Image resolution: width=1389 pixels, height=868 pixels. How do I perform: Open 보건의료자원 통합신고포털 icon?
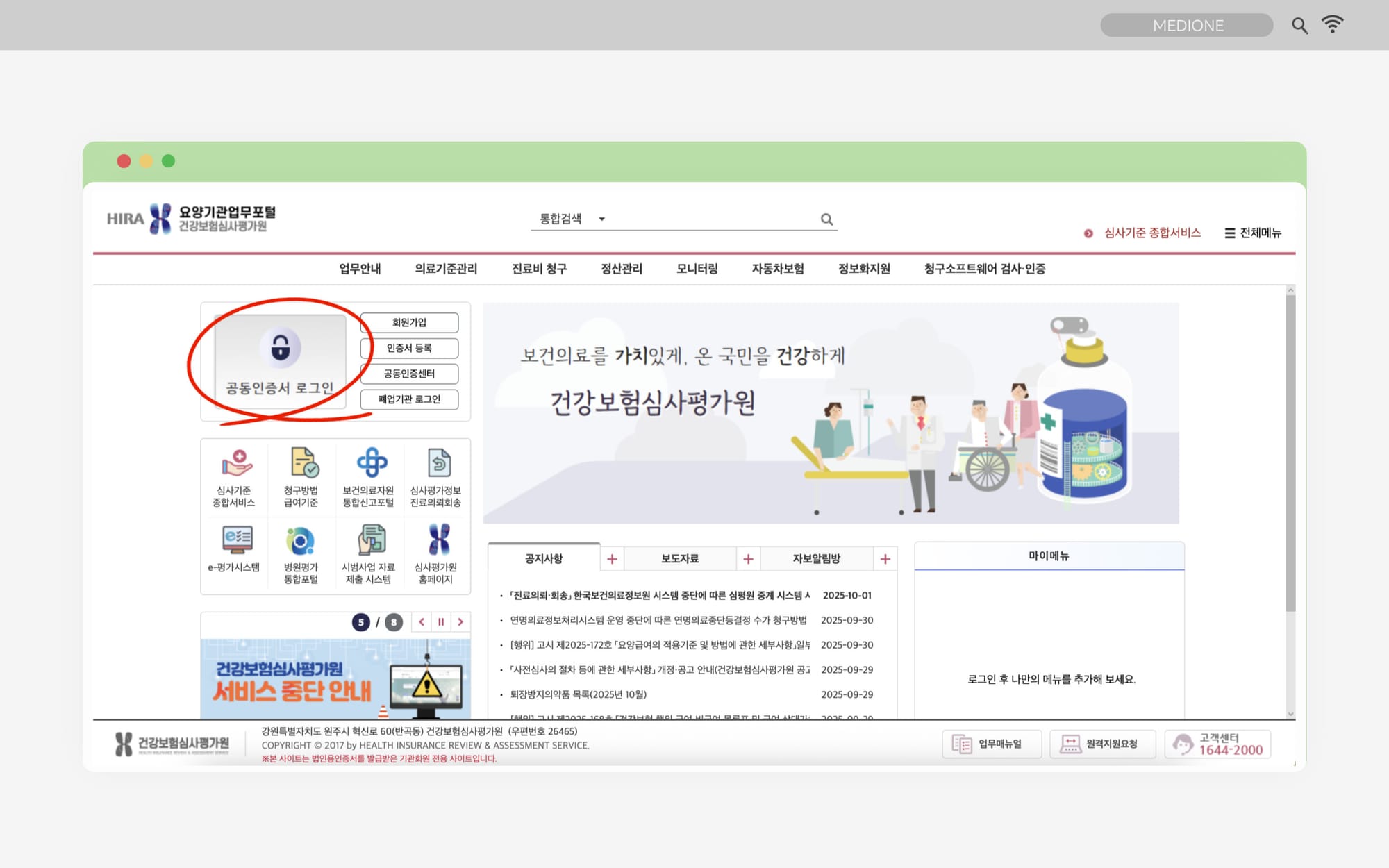click(371, 464)
